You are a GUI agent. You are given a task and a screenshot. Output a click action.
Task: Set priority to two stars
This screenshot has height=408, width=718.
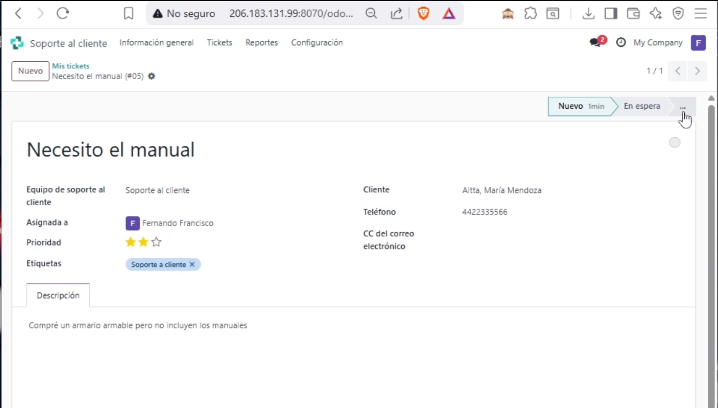click(143, 242)
